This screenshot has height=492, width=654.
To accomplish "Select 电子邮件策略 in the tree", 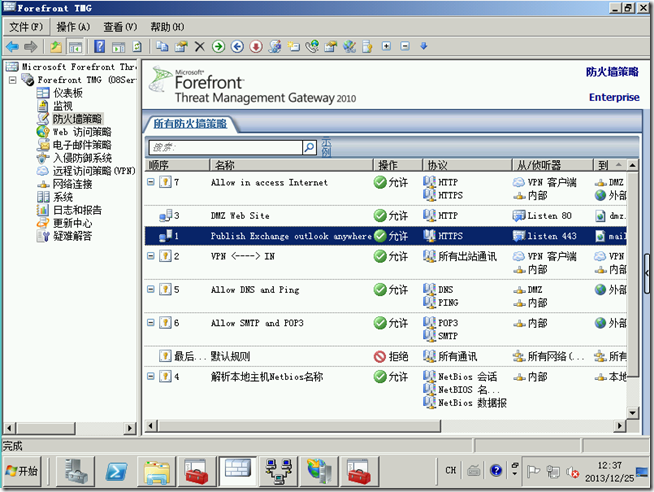I will point(82,145).
